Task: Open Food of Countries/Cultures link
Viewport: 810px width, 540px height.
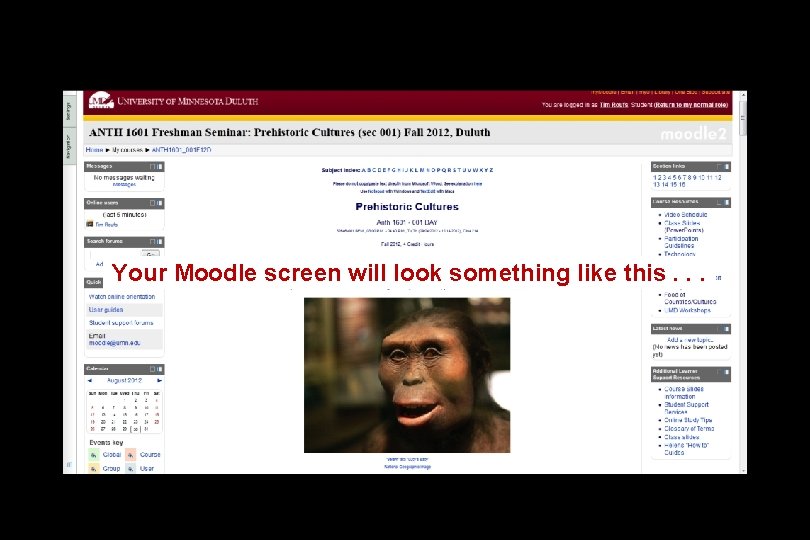Action: (690, 298)
